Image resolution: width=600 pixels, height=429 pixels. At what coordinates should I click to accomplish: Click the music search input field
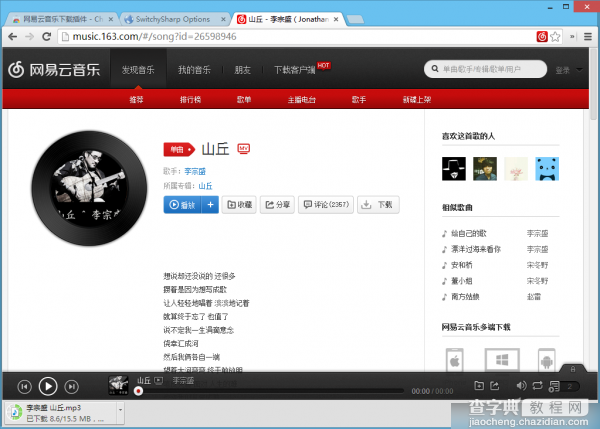pyautogui.click(x=485, y=69)
